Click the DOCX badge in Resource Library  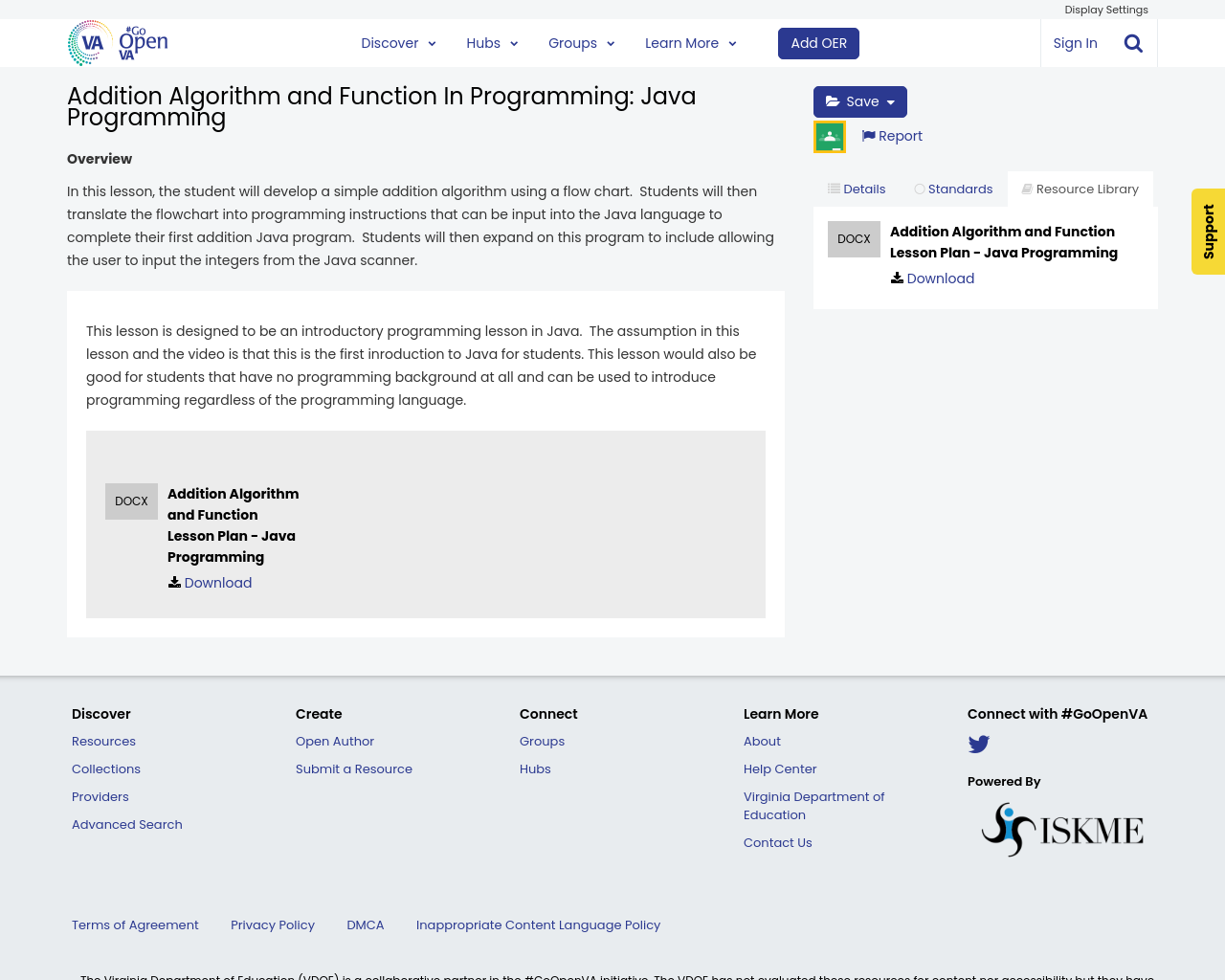point(854,239)
